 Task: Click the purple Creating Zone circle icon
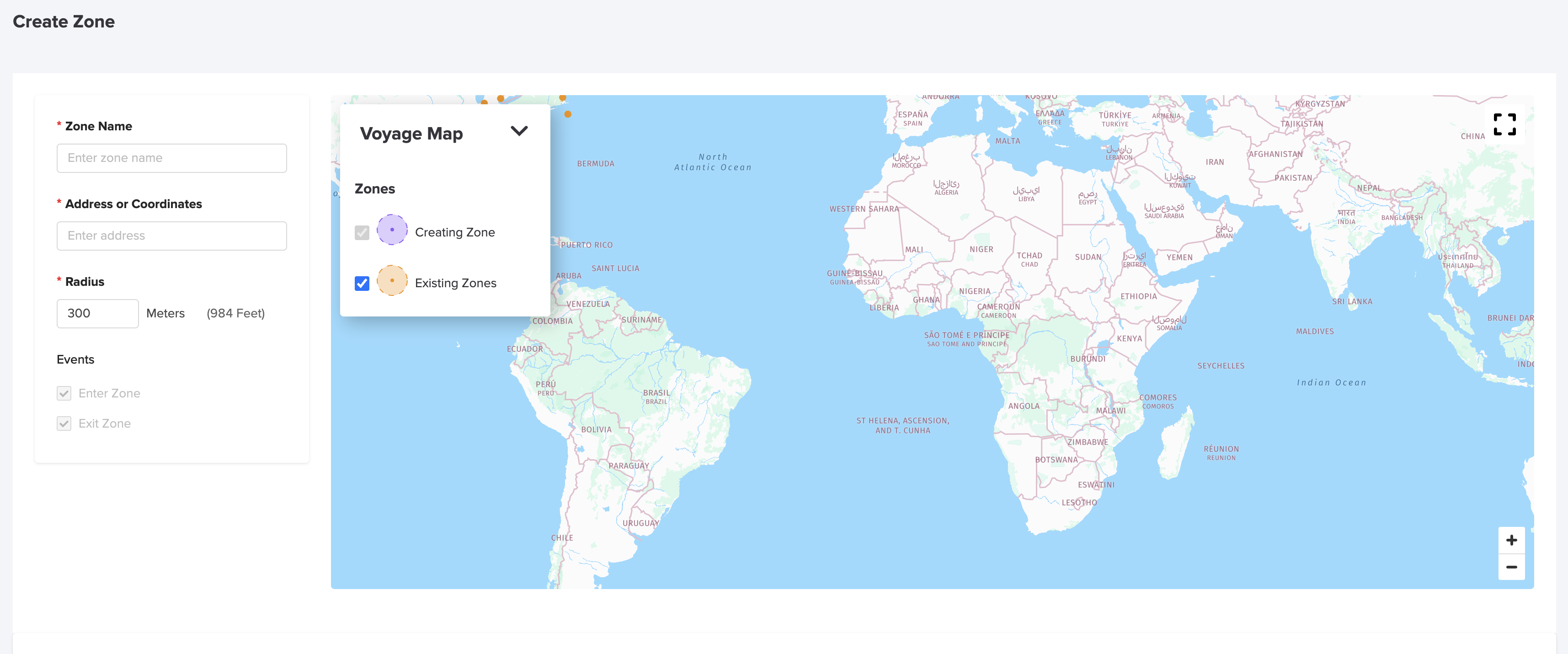pyautogui.click(x=392, y=230)
